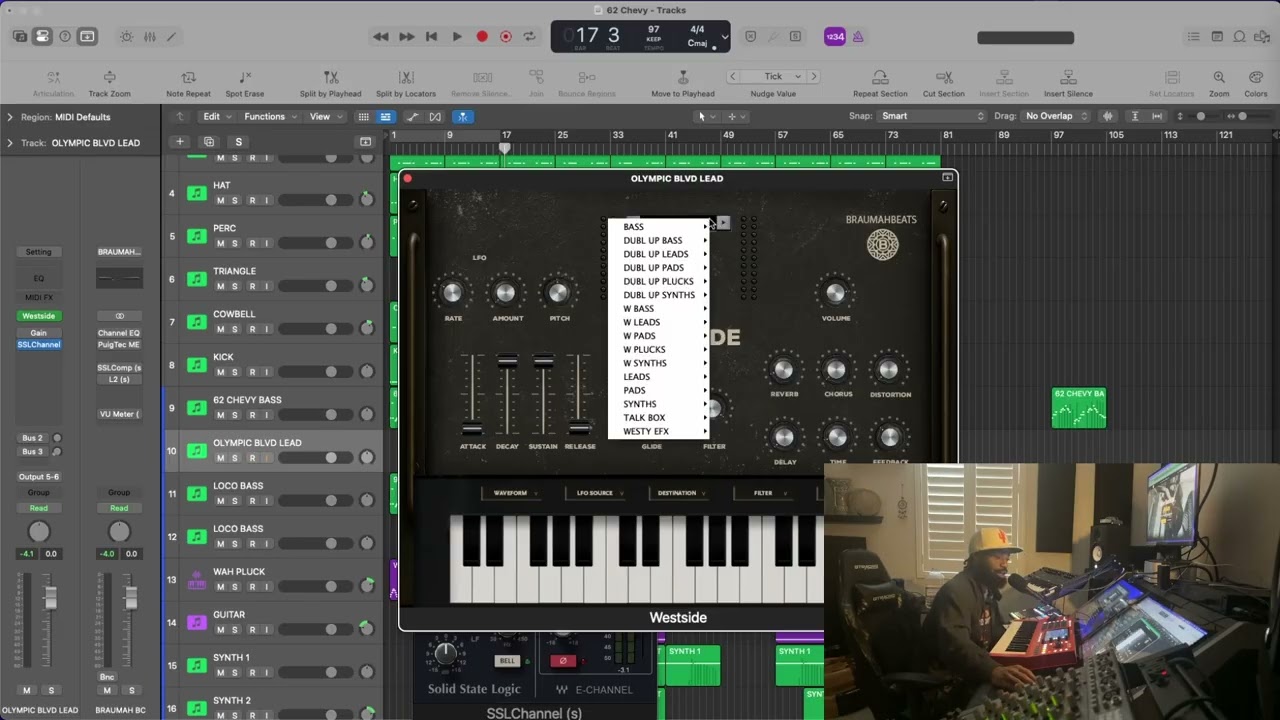Screen dimensions: 1280x720
Task: Click the Record button in transport
Action: [482, 37]
